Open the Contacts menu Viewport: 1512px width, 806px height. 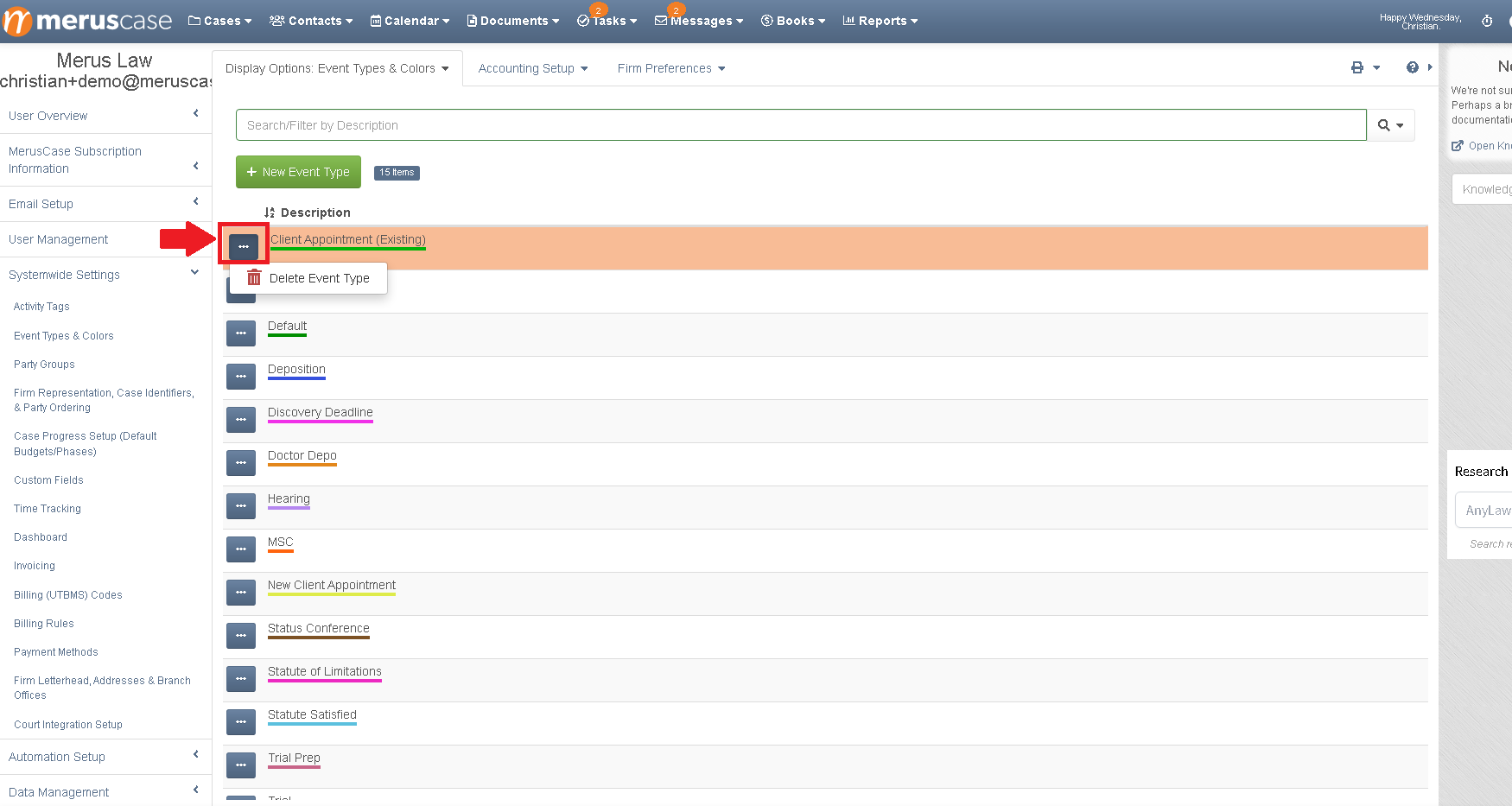311,21
